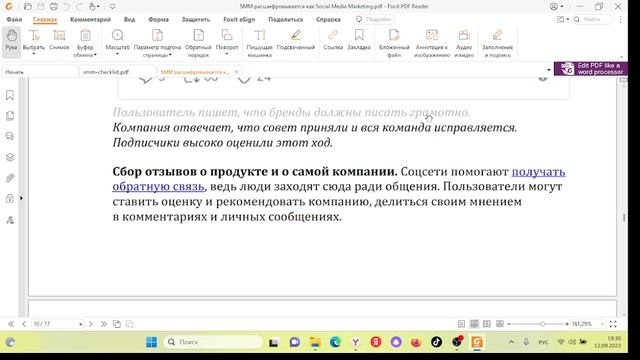Go to first page button
The image size is (640, 360).
(x=11, y=324)
